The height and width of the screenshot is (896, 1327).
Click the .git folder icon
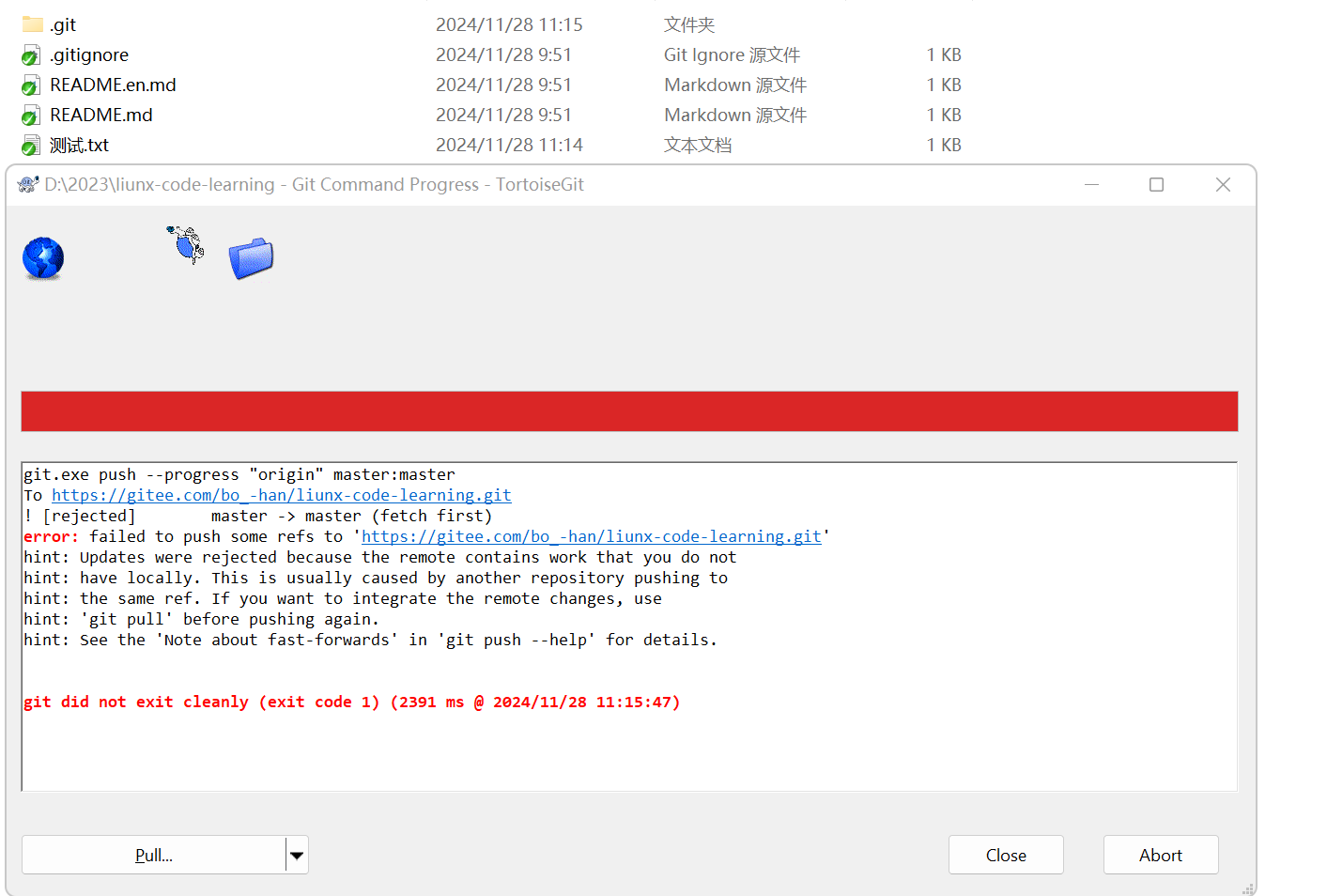32,24
